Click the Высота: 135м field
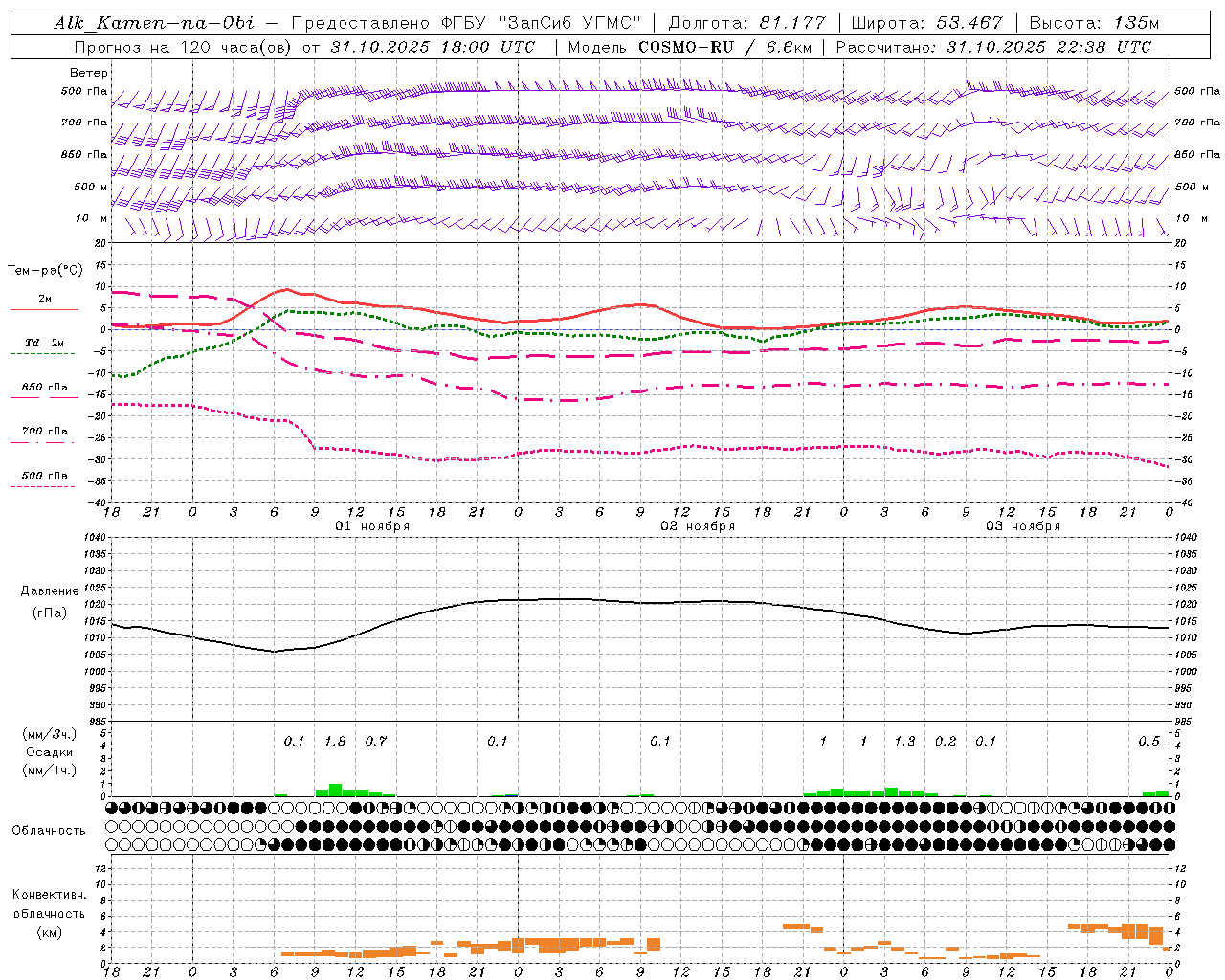 1095,23
